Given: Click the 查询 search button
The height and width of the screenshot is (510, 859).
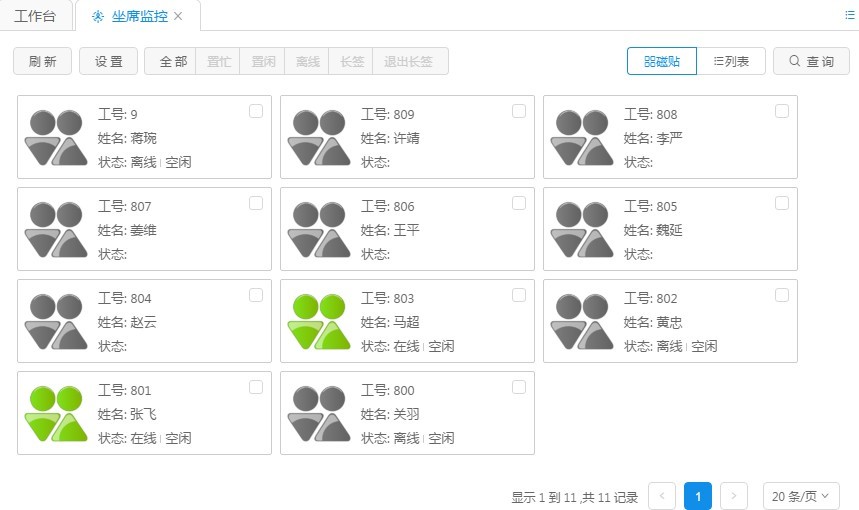Looking at the screenshot, I should point(811,61).
